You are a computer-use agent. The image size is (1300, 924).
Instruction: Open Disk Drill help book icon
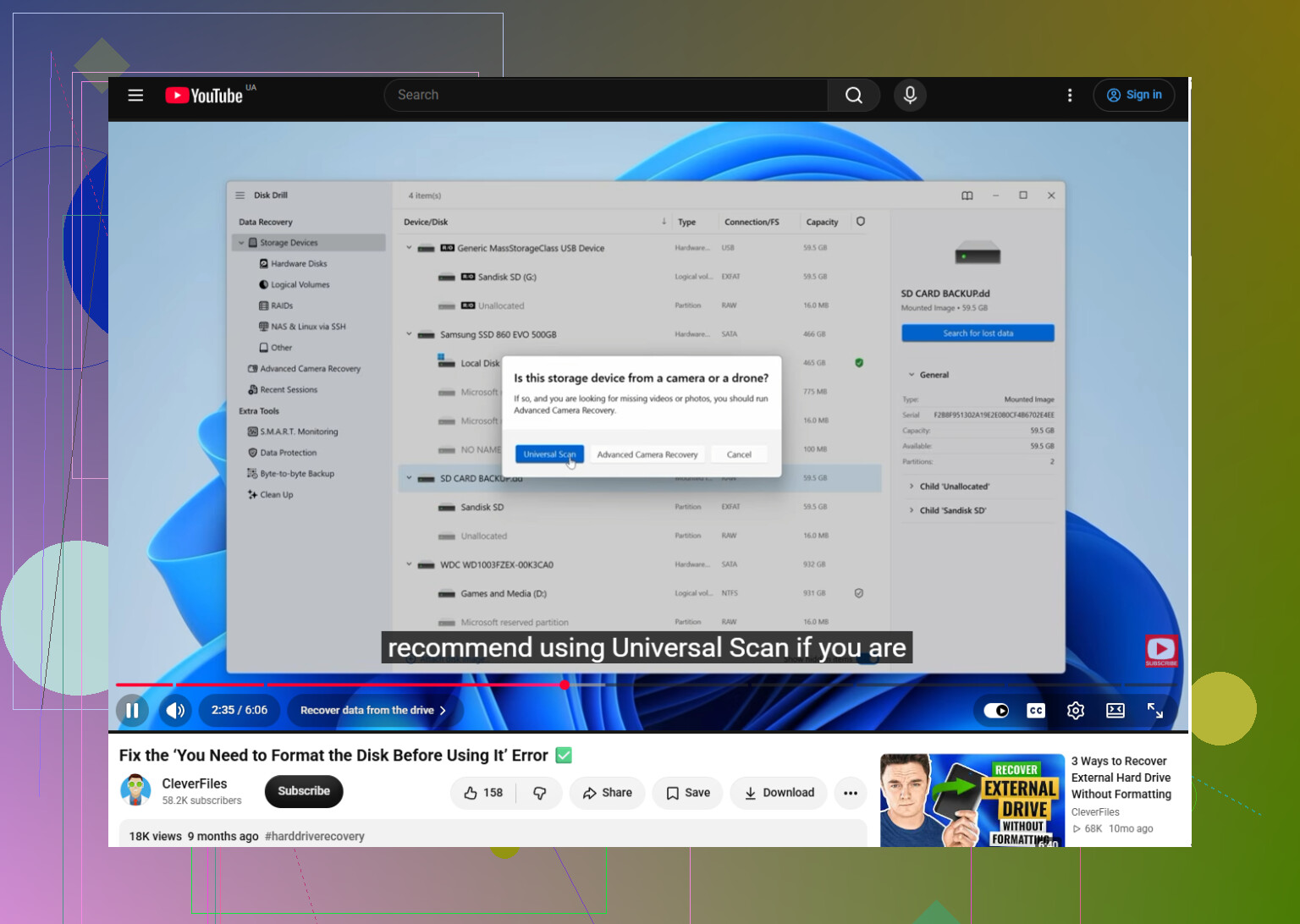[967, 195]
